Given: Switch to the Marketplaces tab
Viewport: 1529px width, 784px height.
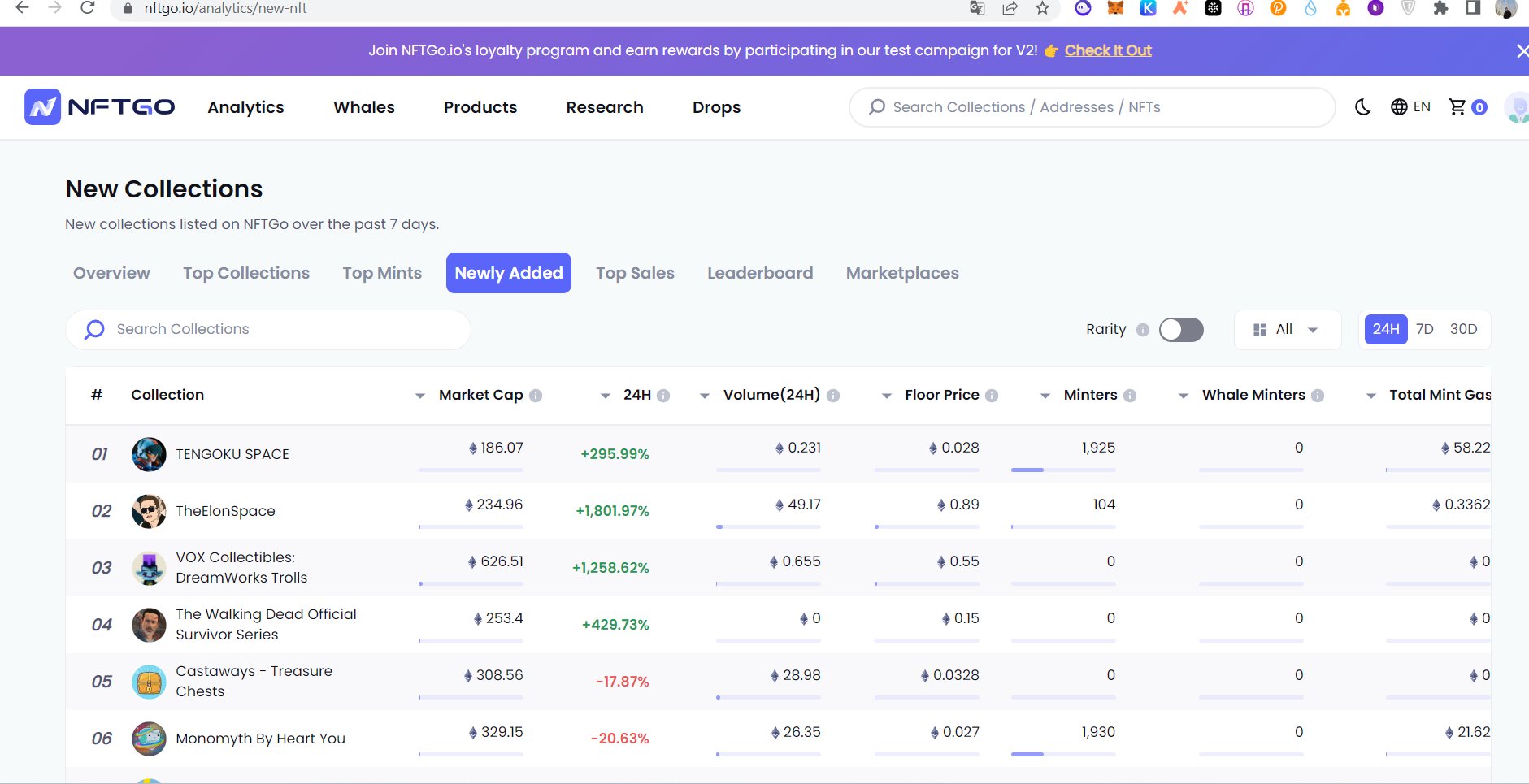Looking at the screenshot, I should [x=902, y=273].
